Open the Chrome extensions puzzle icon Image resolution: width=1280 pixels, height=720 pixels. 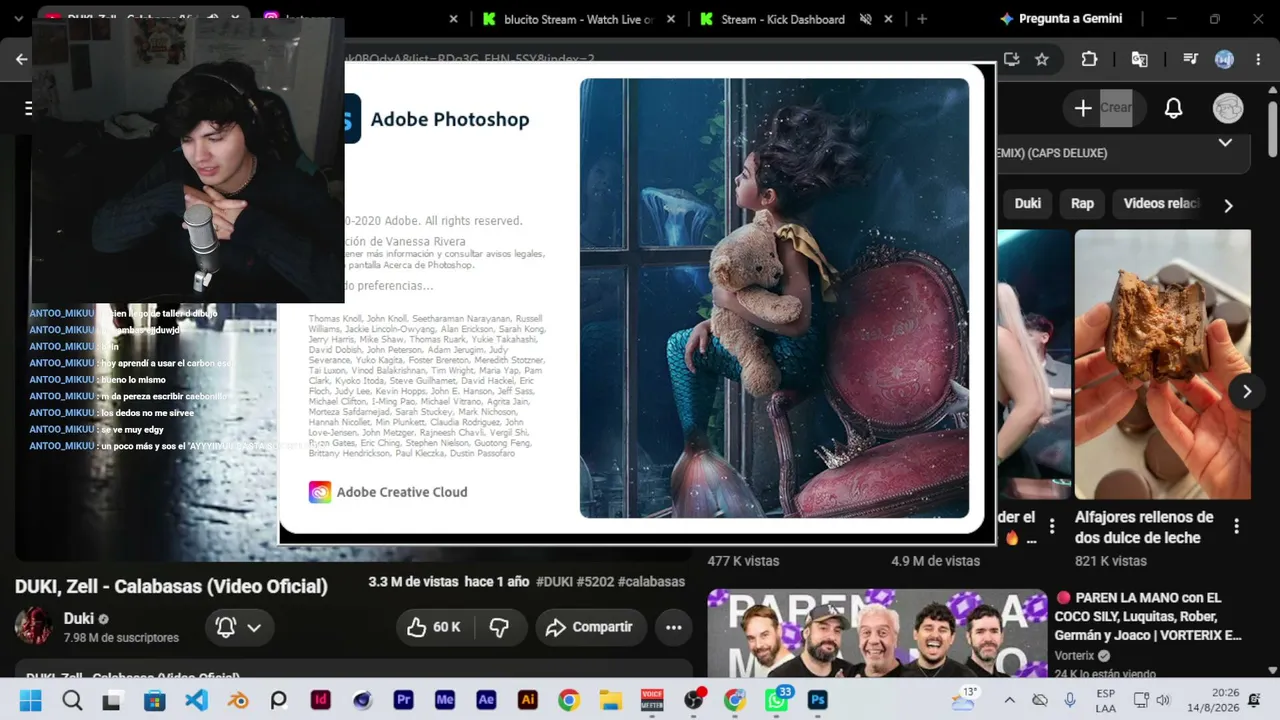[x=1090, y=59]
